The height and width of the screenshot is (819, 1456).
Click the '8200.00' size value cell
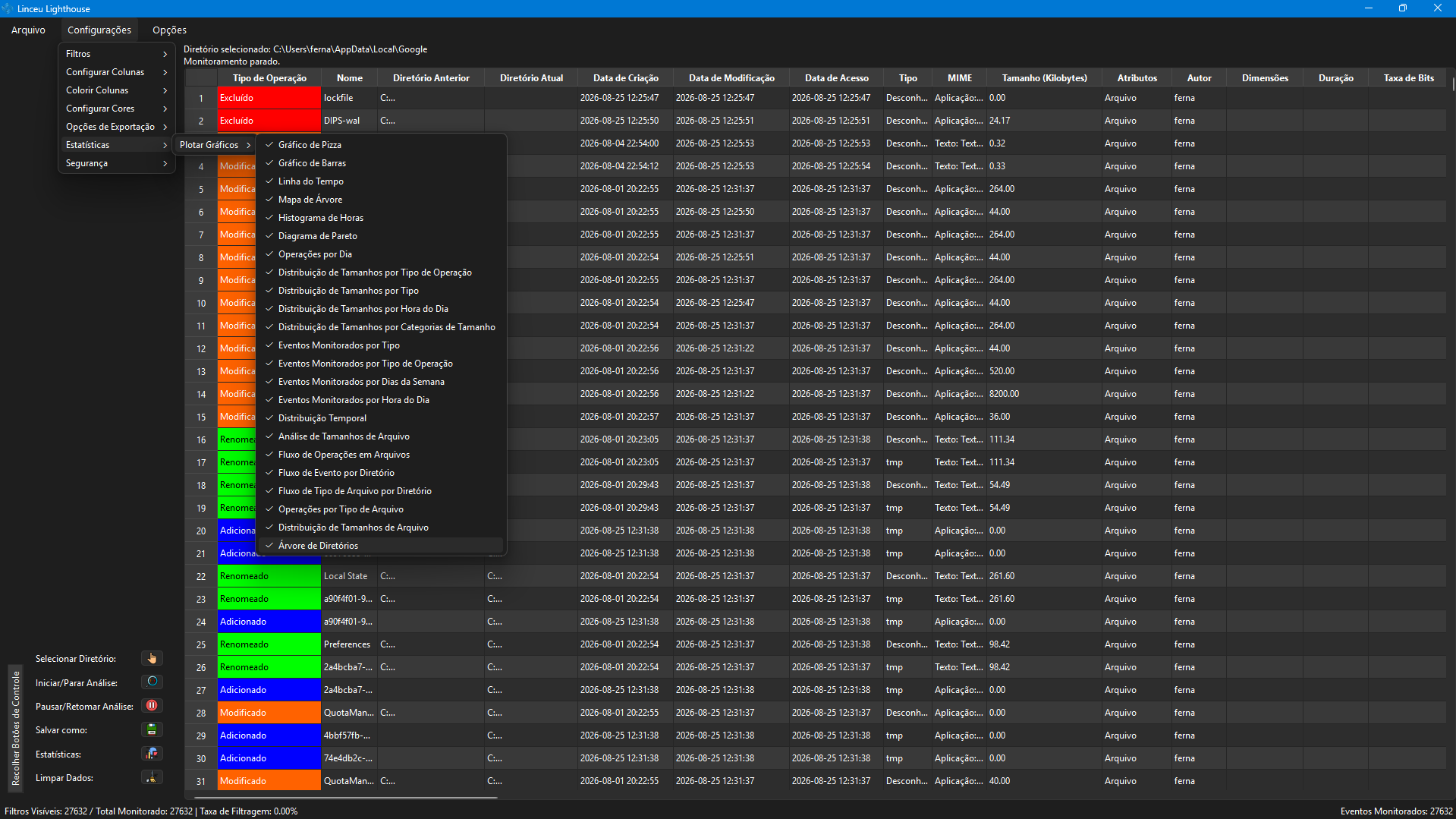tap(1044, 393)
